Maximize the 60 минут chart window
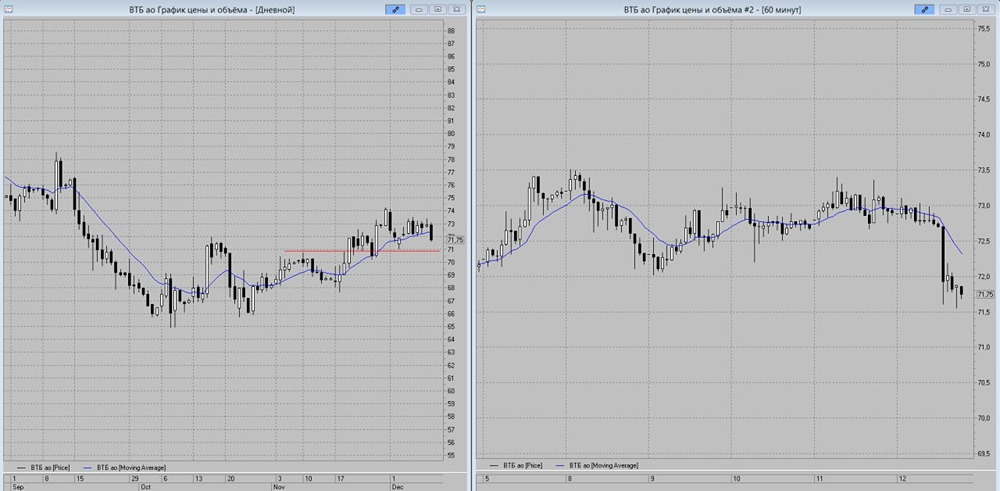1000x491 pixels. point(967,10)
